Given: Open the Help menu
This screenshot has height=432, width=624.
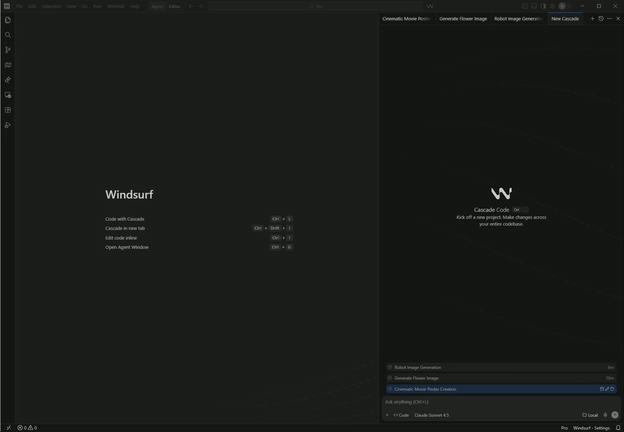Looking at the screenshot, I should pos(135,6).
